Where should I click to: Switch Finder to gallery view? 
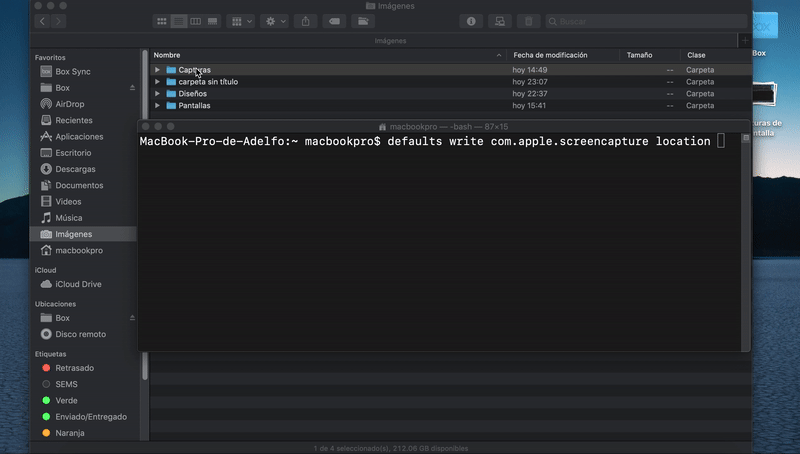(212, 21)
